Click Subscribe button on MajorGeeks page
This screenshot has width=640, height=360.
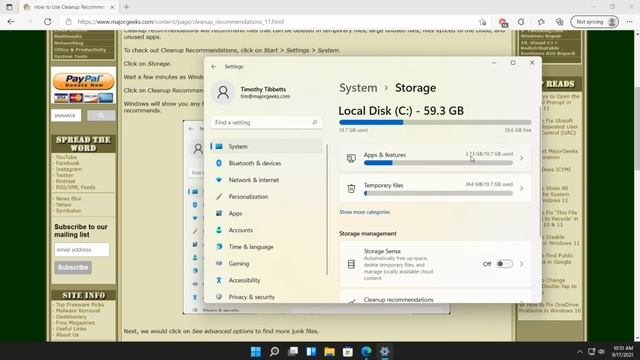73,267
